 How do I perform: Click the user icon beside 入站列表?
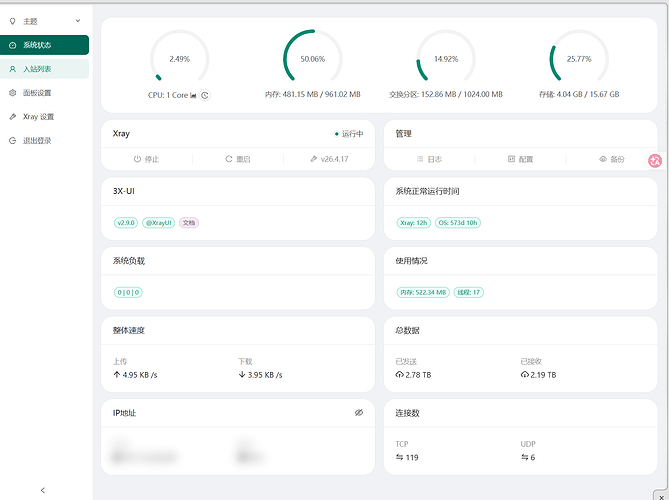(x=12, y=69)
